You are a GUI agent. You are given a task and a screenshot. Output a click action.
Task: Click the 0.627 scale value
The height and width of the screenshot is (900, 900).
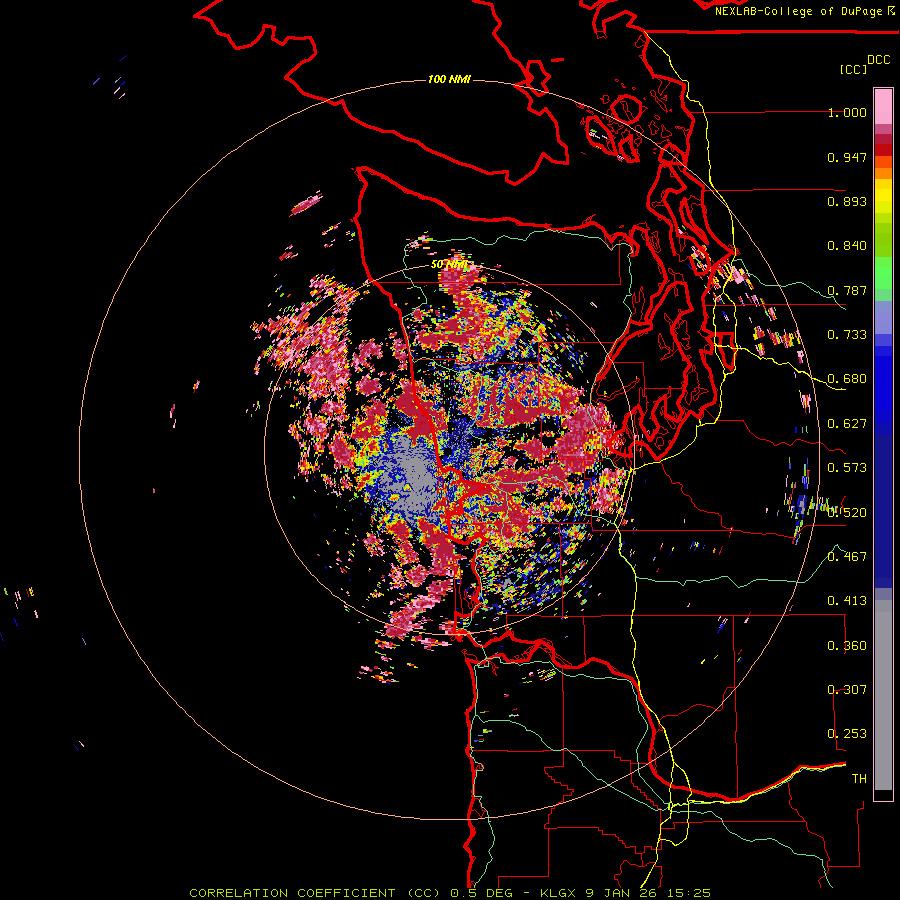(847, 424)
